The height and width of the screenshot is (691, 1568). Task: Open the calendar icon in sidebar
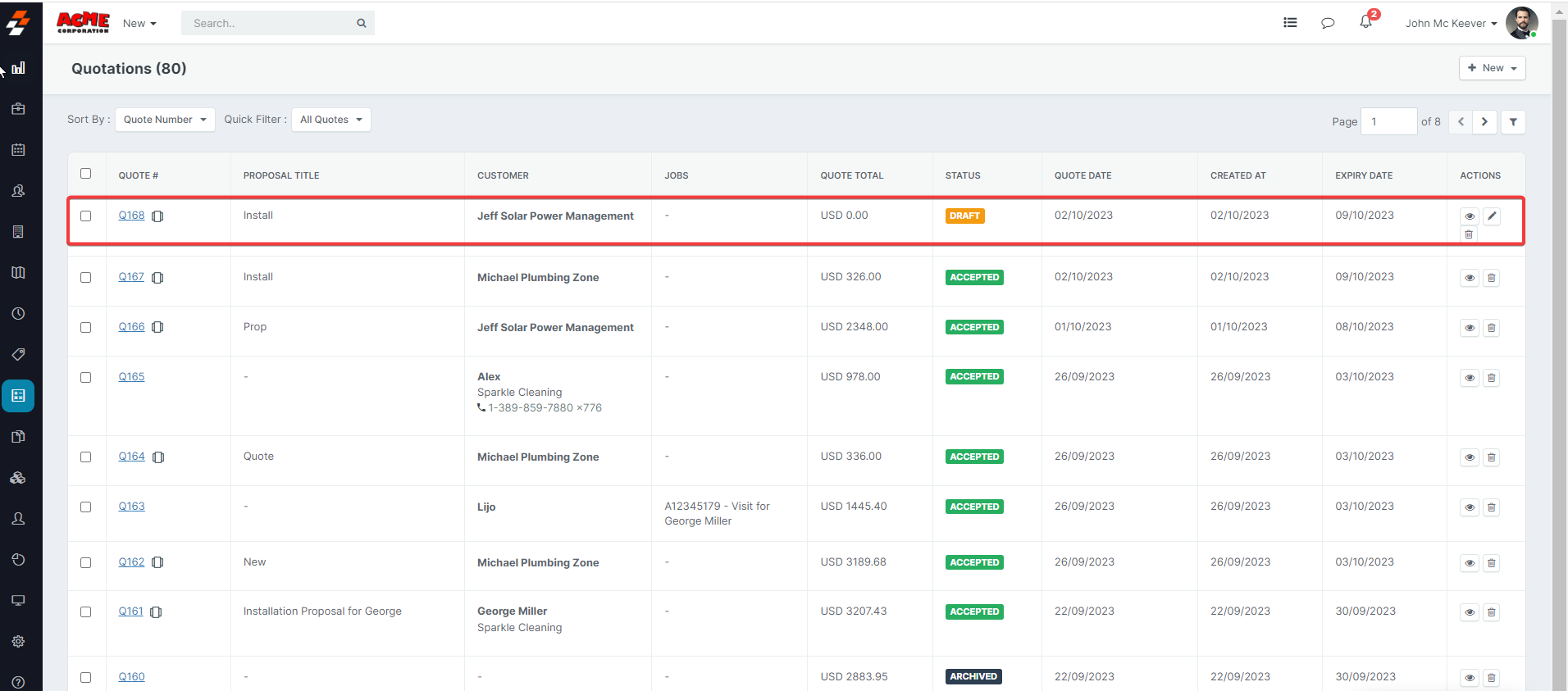[x=18, y=150]
